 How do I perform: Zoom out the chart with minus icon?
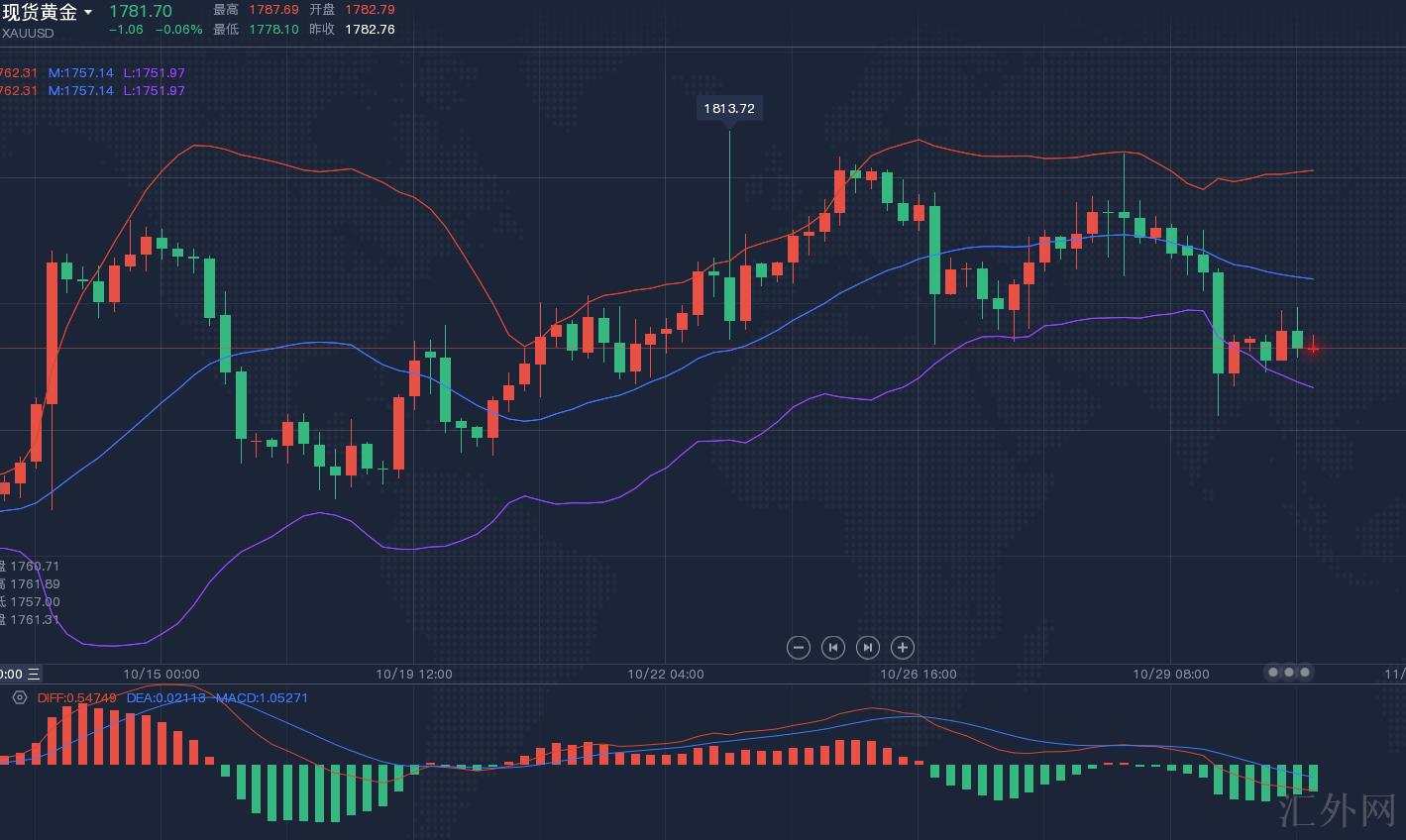798,648
